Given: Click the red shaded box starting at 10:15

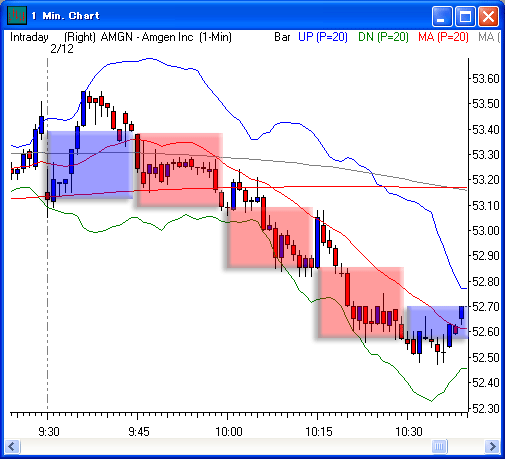Looking at the screenshot, I should click(x=361, y=302).
